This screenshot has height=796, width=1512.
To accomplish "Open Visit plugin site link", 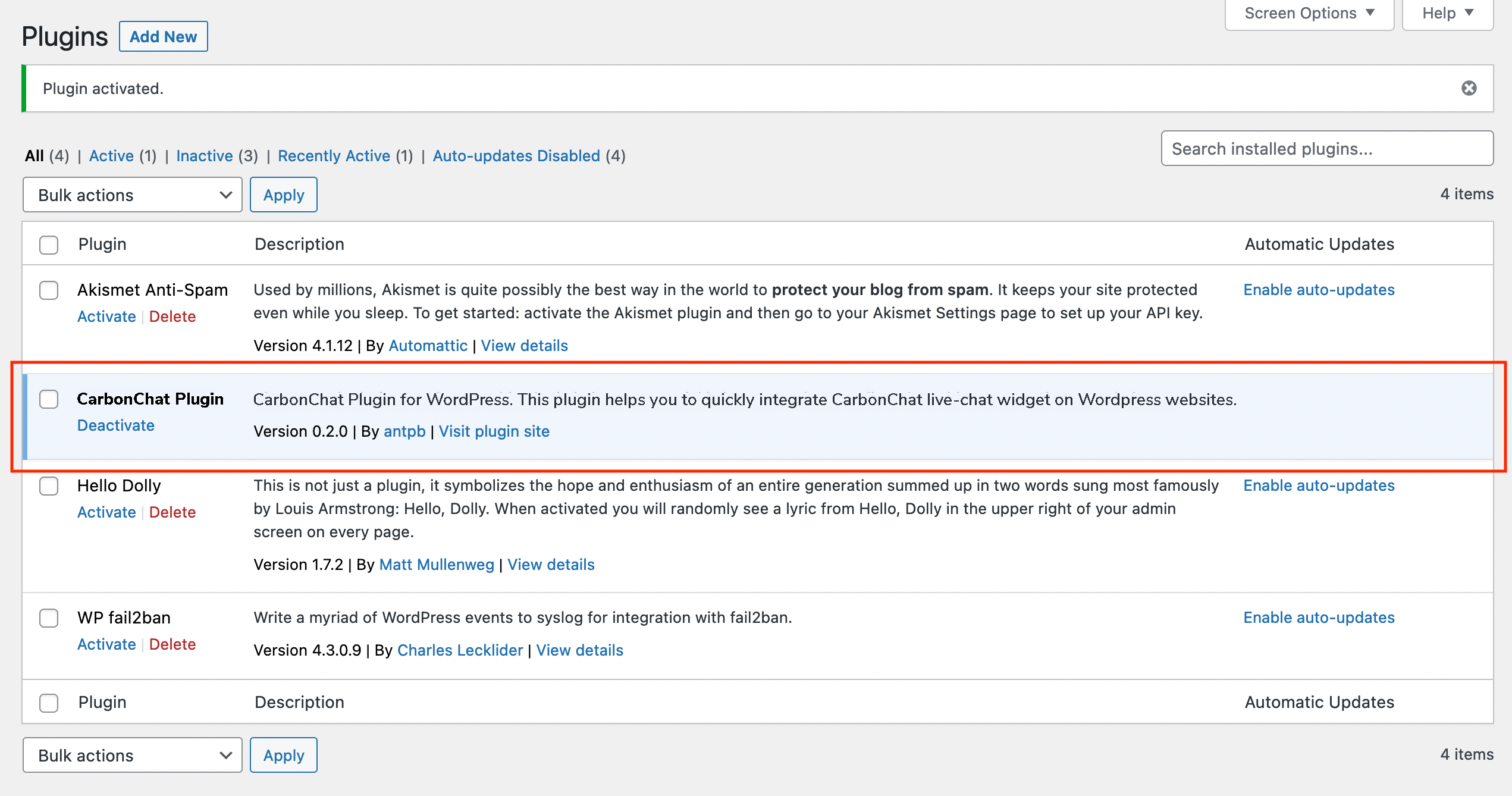I will tap(494, 431).
